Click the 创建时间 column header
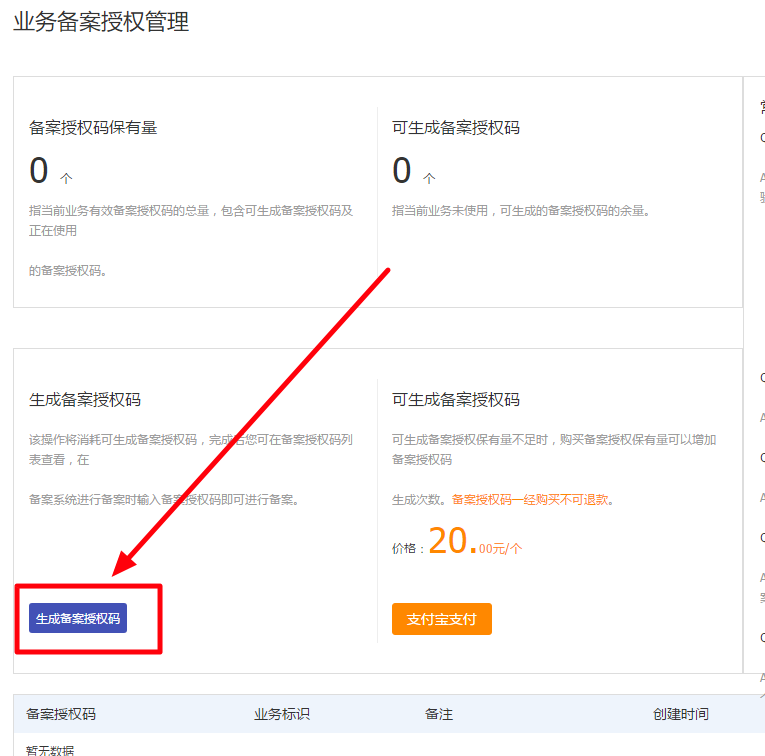765x756 pixels. point(681,714)
